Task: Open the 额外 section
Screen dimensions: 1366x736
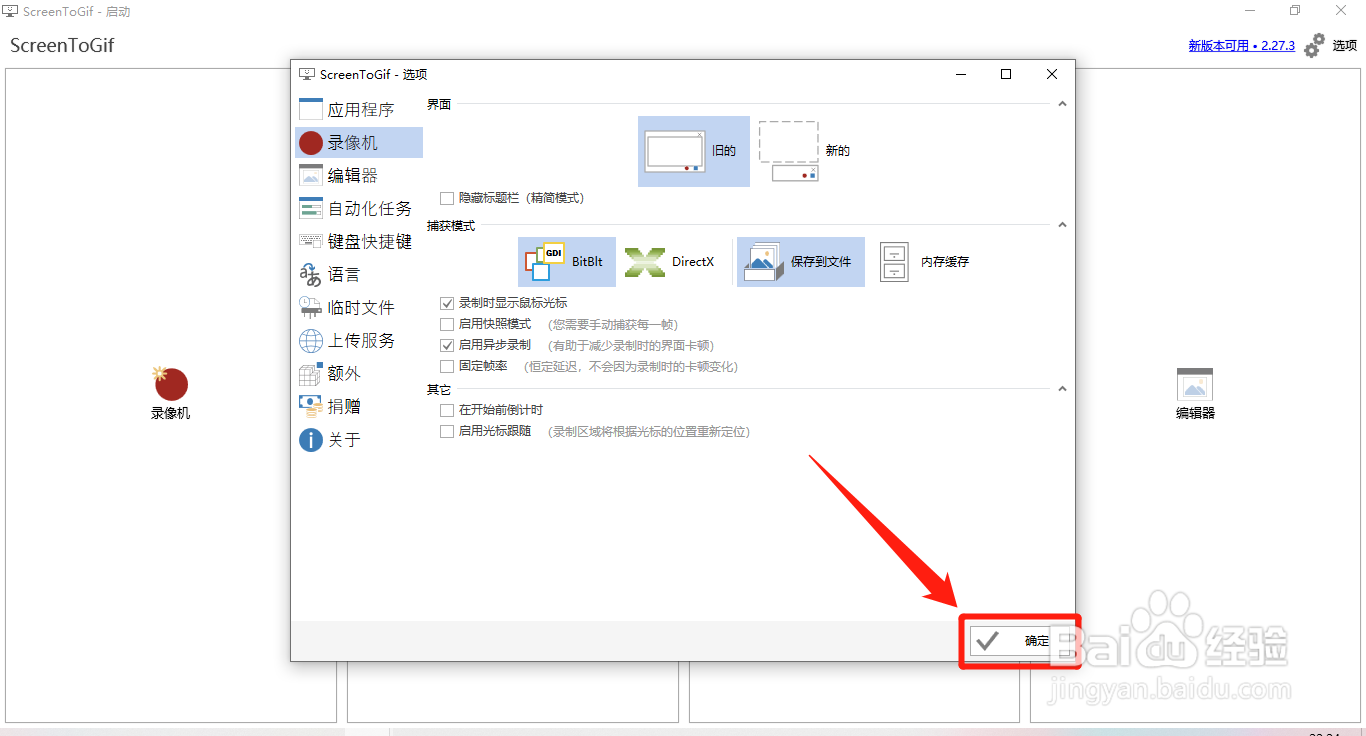Action: click(x=359, y=374)
